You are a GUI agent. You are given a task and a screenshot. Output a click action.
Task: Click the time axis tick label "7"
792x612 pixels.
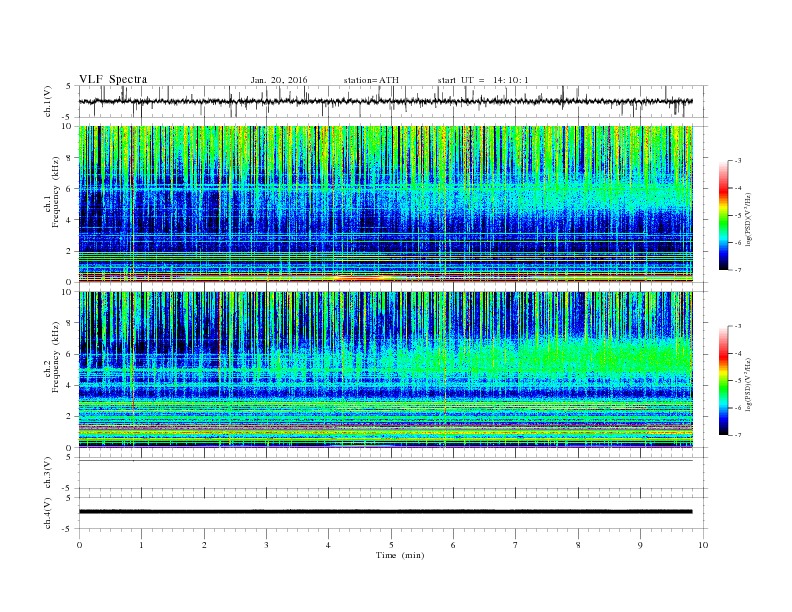(516, 545)
